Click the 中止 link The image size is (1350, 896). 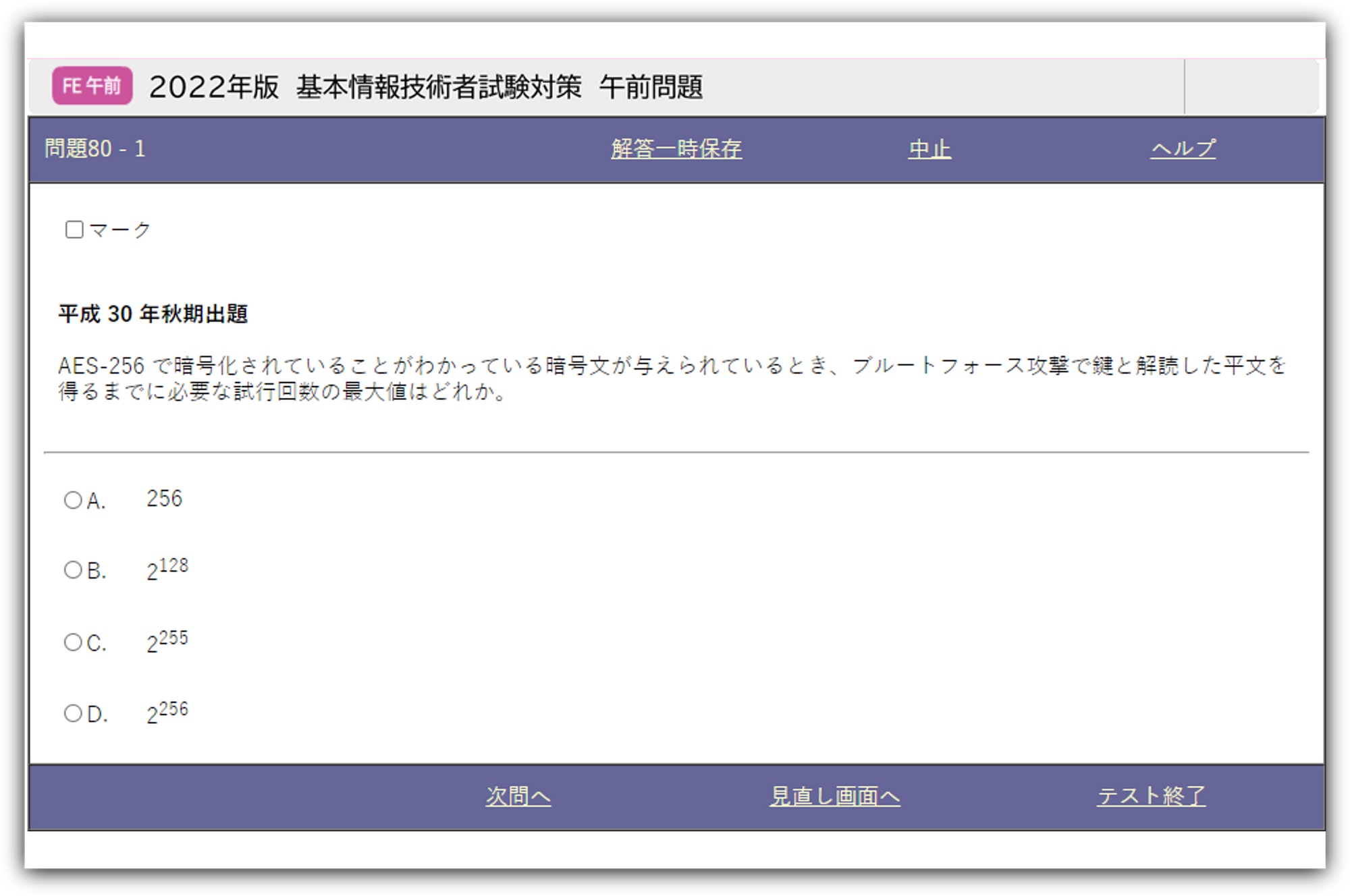coord(929,148)
